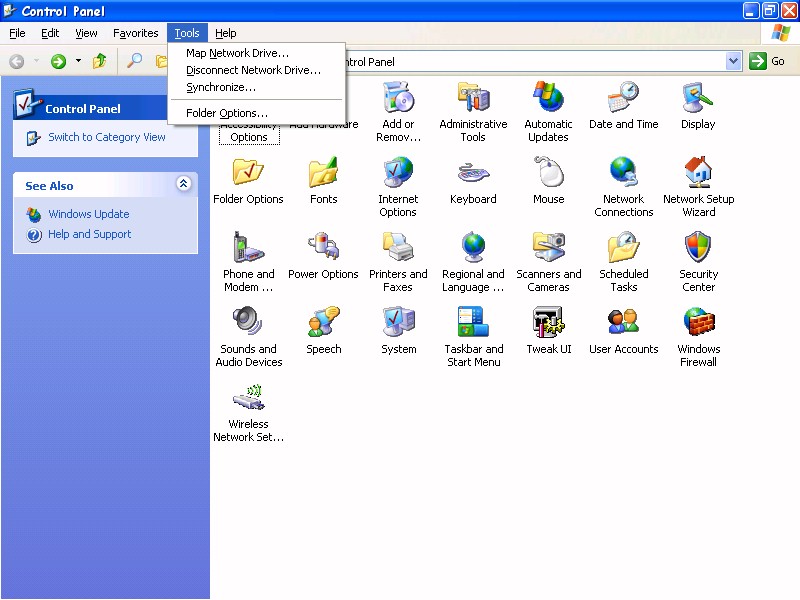Open Keyboard settings
The height and width of the screenshot is (600, 800).
473,181
